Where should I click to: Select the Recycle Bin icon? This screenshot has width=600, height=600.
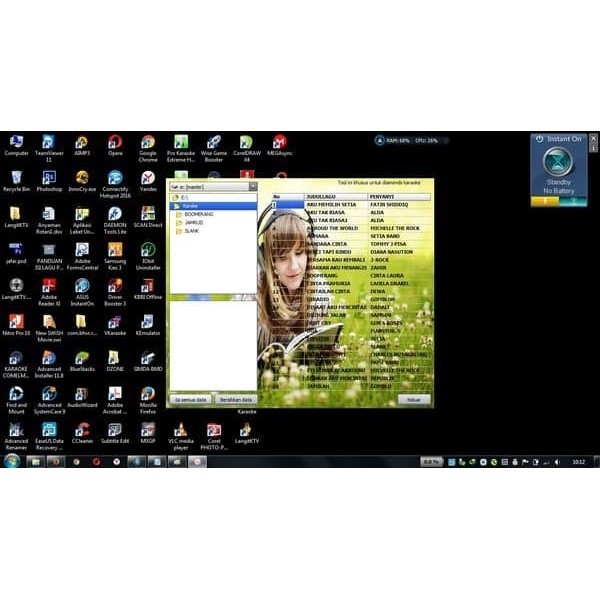click(x=16, y=181)
